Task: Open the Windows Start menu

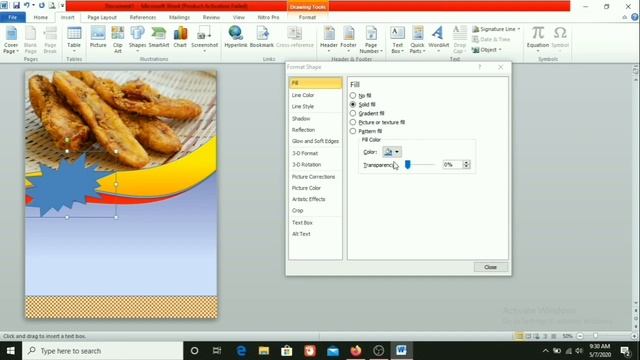Action: (x=11, y=351)
